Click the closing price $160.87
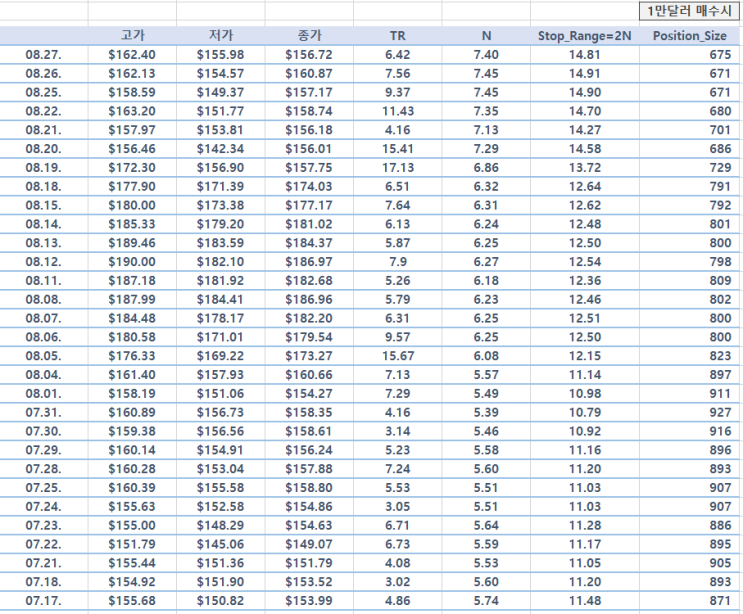This screenshot has height=614, width=743. pyautogui.click(x=309, y=74)
